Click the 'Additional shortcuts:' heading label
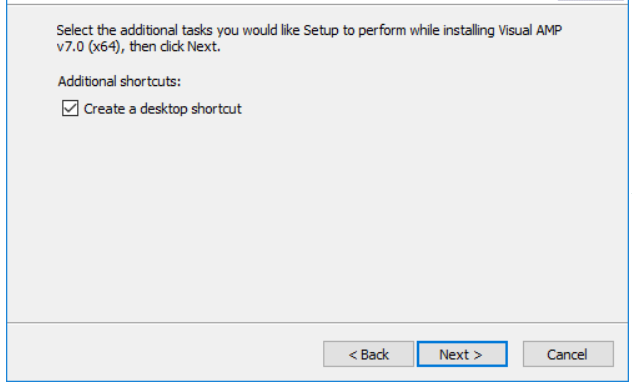This screenshot has width=637, height=387. coord(119,81)
